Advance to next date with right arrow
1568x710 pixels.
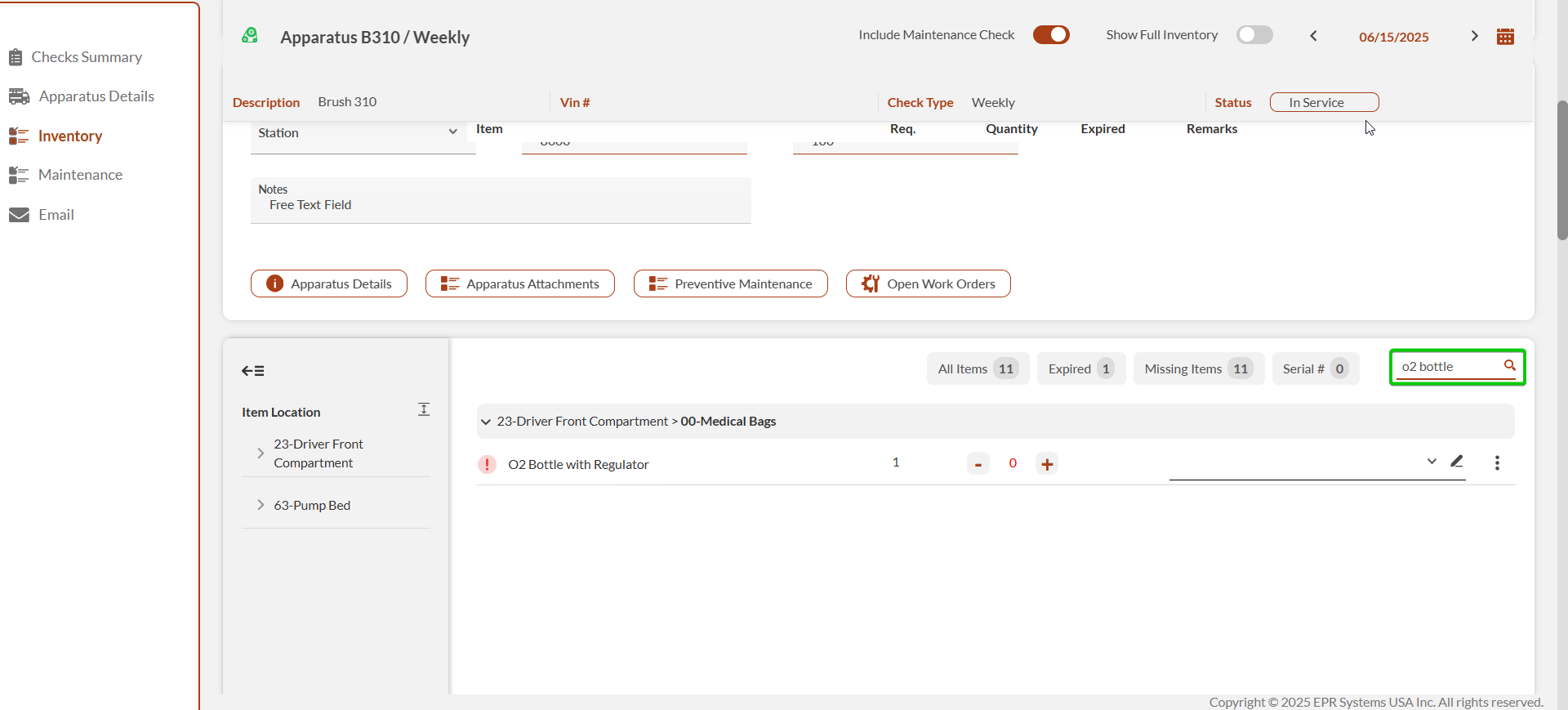click(1474, 36)
